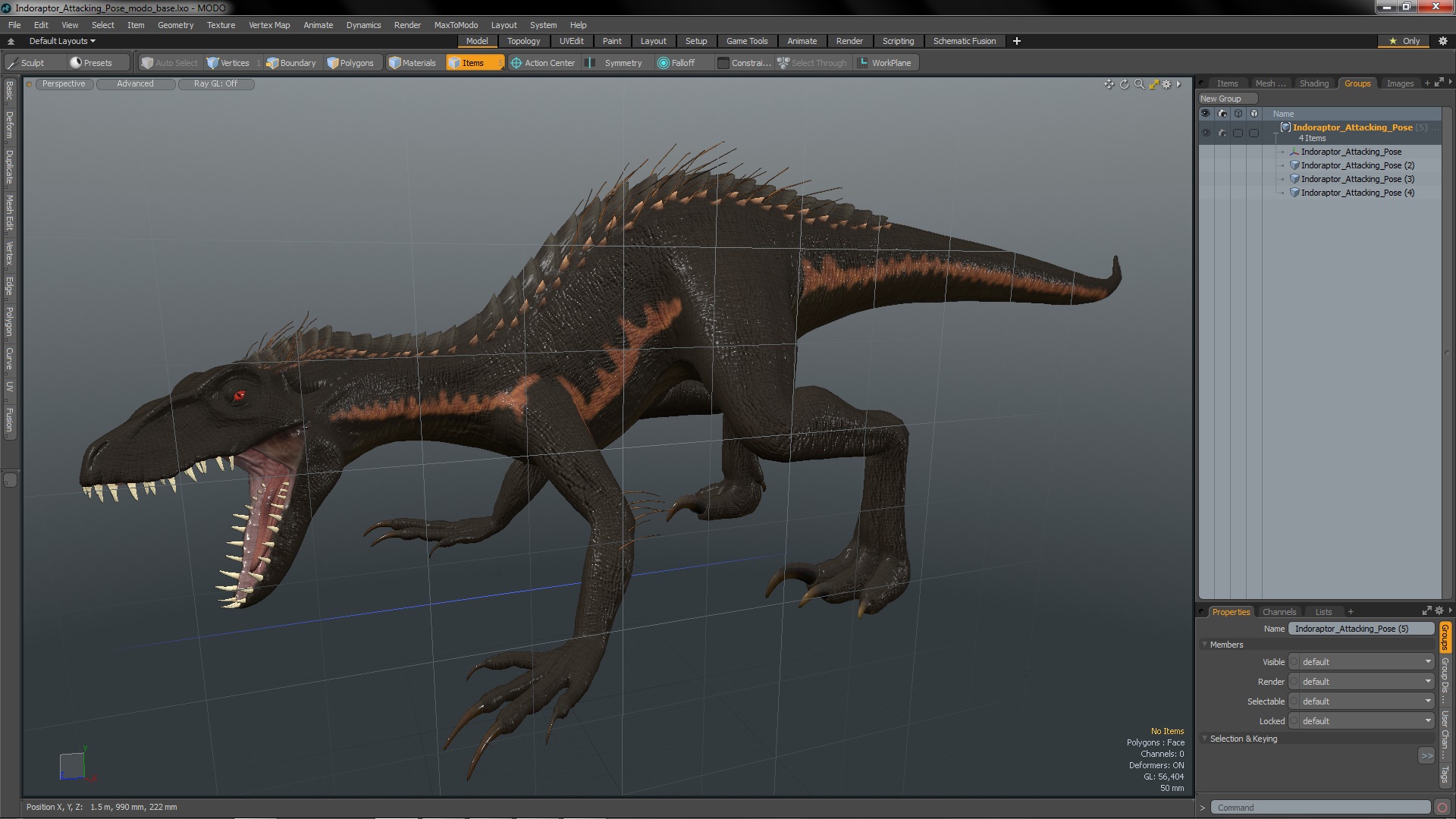Switch to the Shading tab
Viewport: 1456px width, 819px height.
point(1313,83)
